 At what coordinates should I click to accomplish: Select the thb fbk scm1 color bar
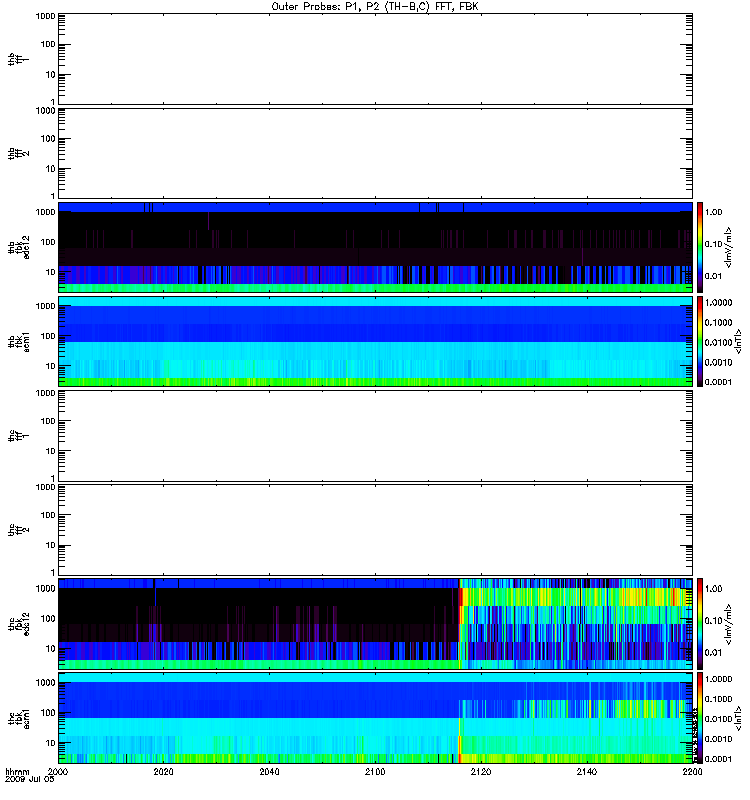coord(700,342)
